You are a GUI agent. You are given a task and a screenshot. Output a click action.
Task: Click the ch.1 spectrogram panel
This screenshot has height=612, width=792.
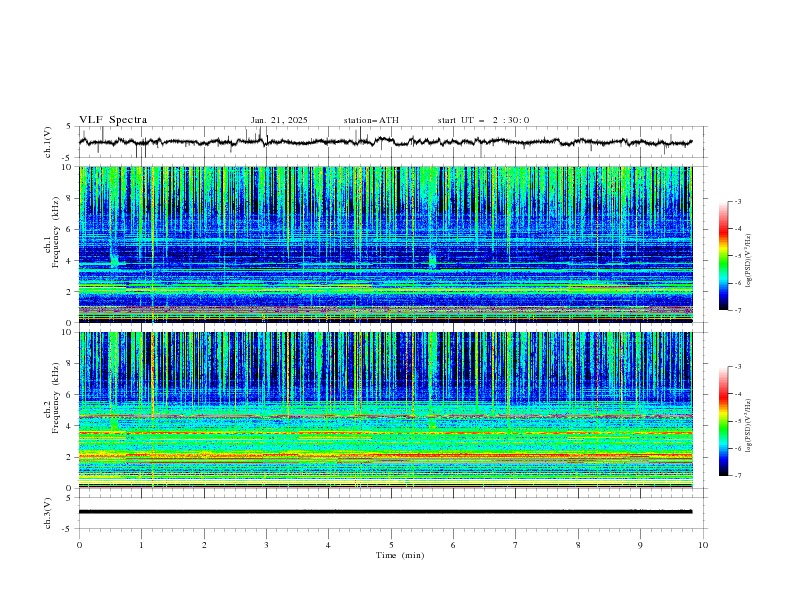386,244
